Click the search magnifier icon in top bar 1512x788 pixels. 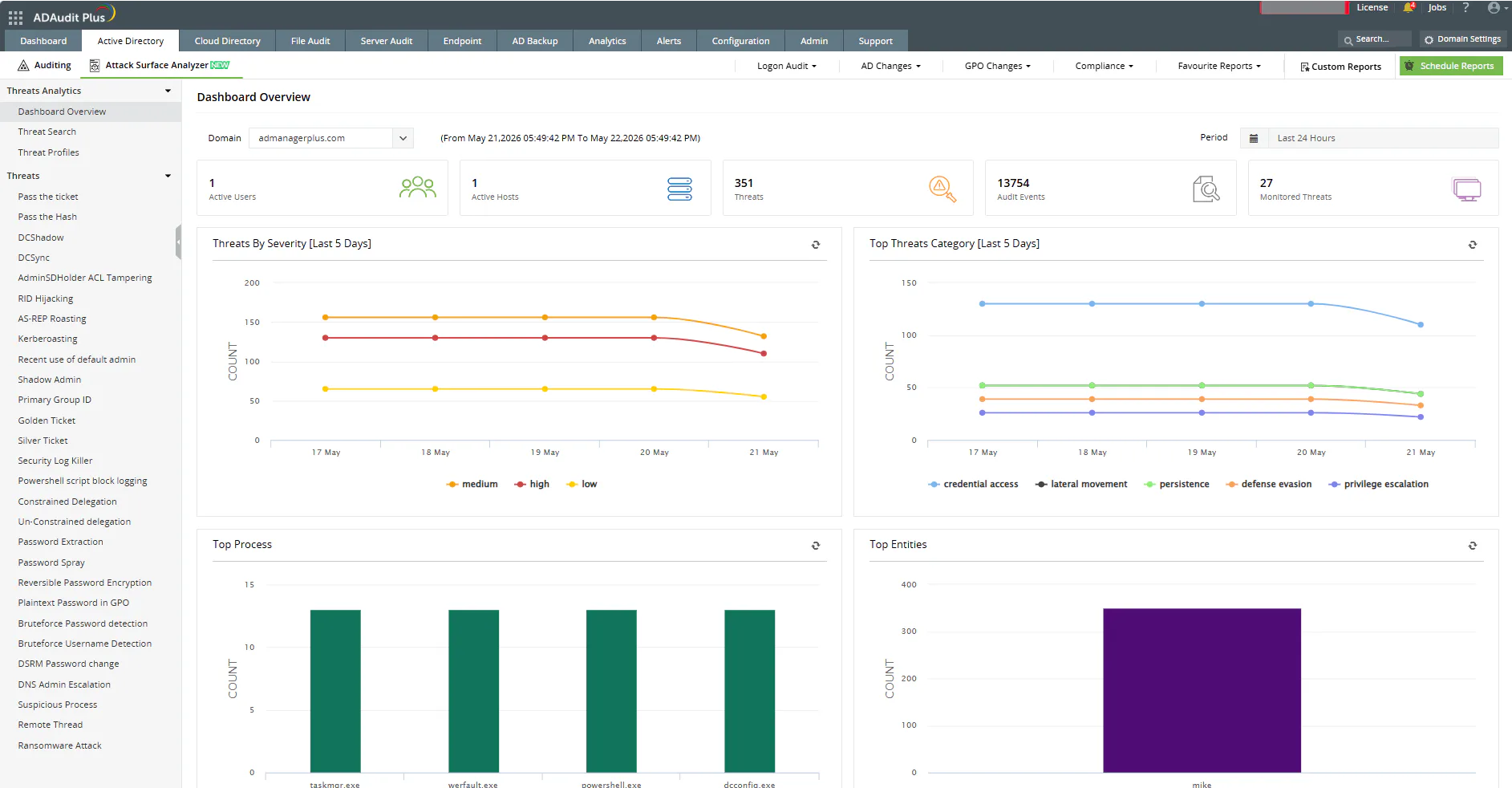tap(1348, 40)
